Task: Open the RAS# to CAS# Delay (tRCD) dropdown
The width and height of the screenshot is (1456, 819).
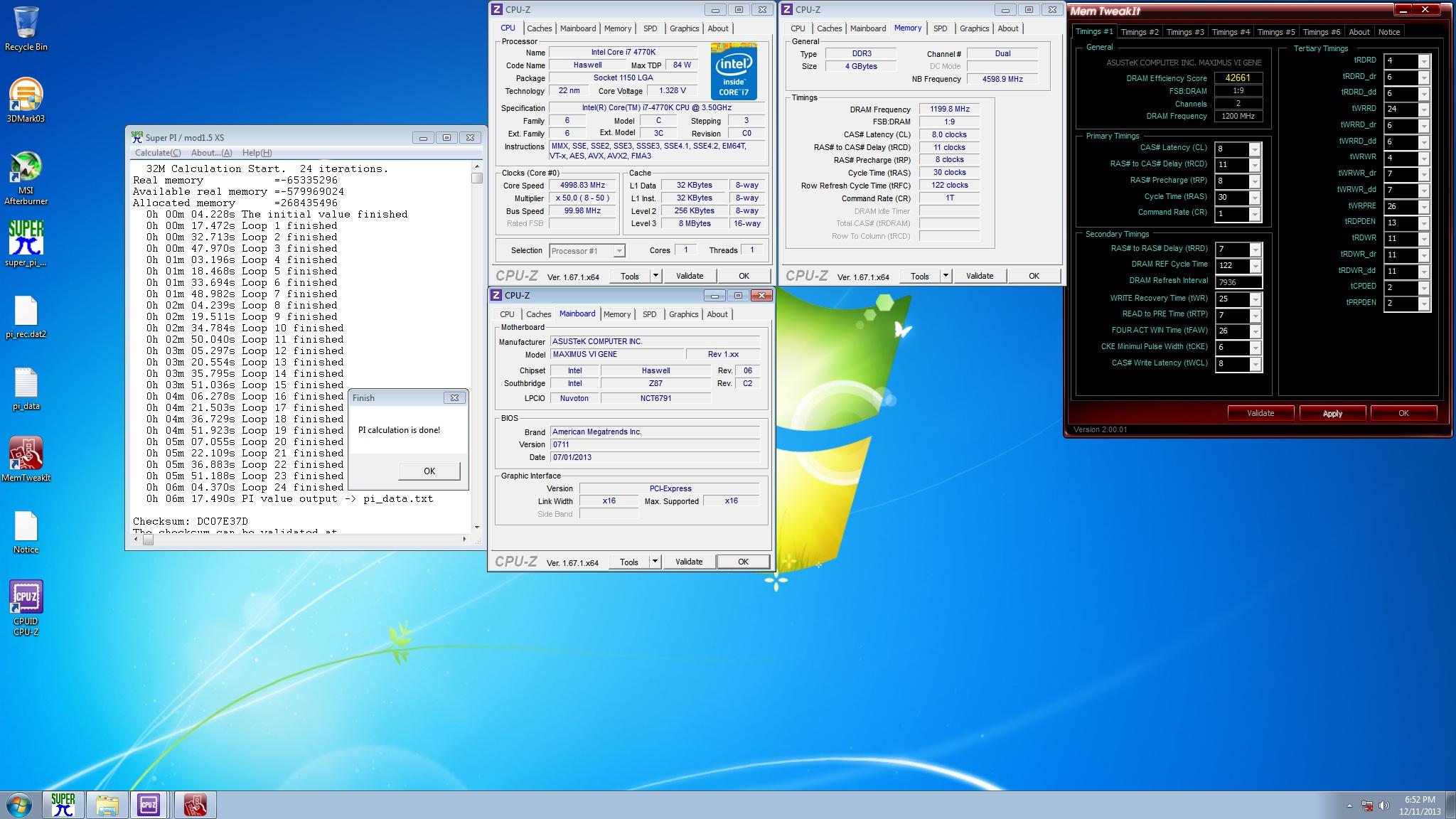Action: pos(1255,165)
